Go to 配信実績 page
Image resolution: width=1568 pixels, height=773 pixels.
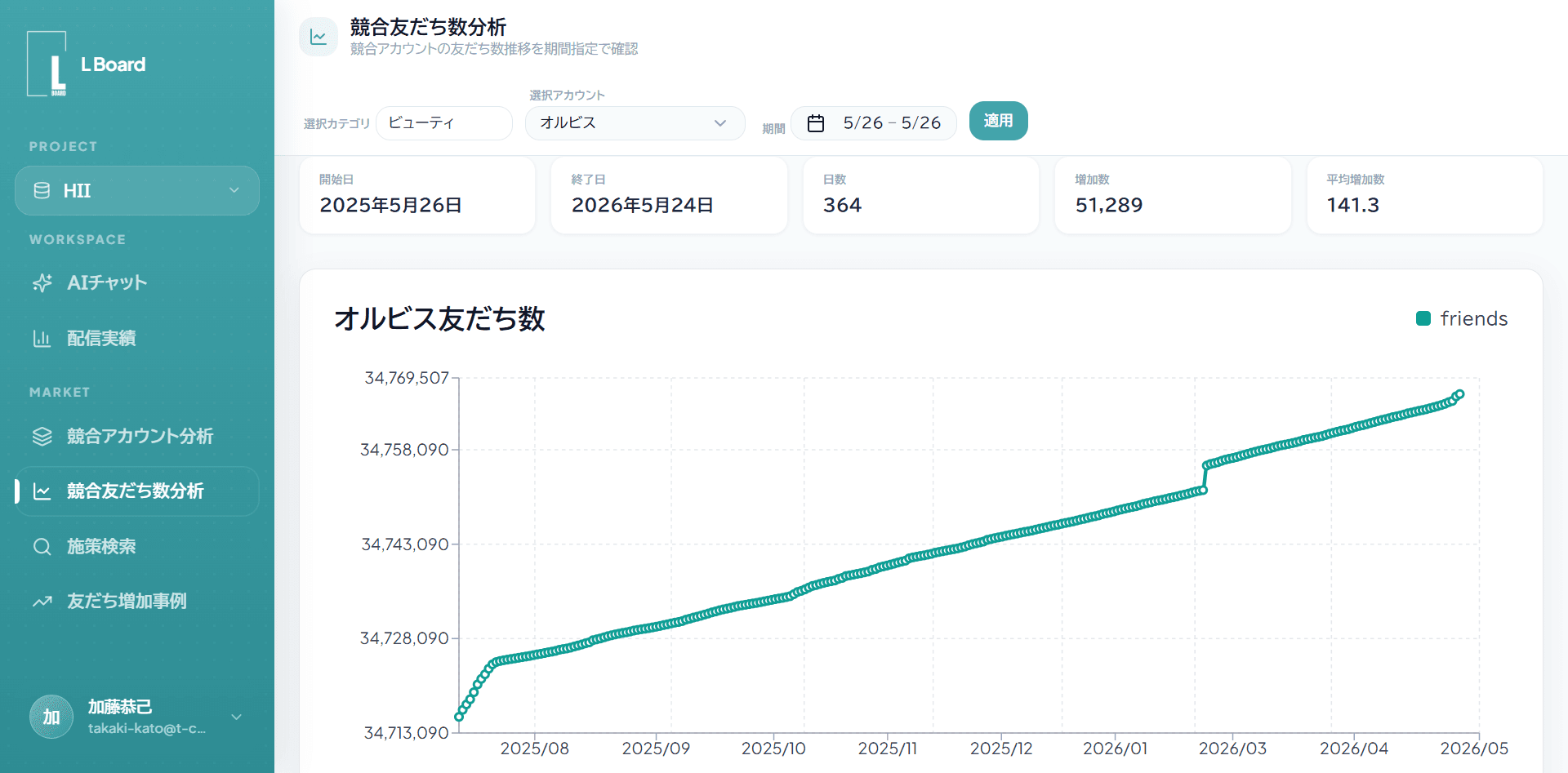pyautogui.click(x=137, y=338)
